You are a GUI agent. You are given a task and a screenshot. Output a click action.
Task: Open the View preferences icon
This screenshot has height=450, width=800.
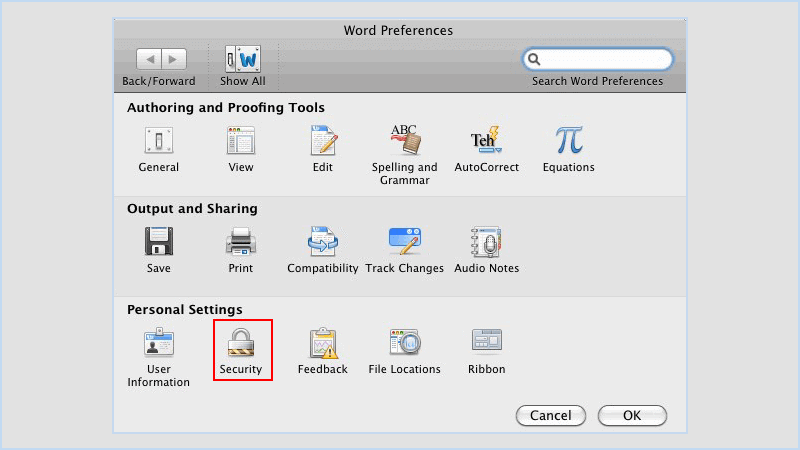tap(241, 140)
